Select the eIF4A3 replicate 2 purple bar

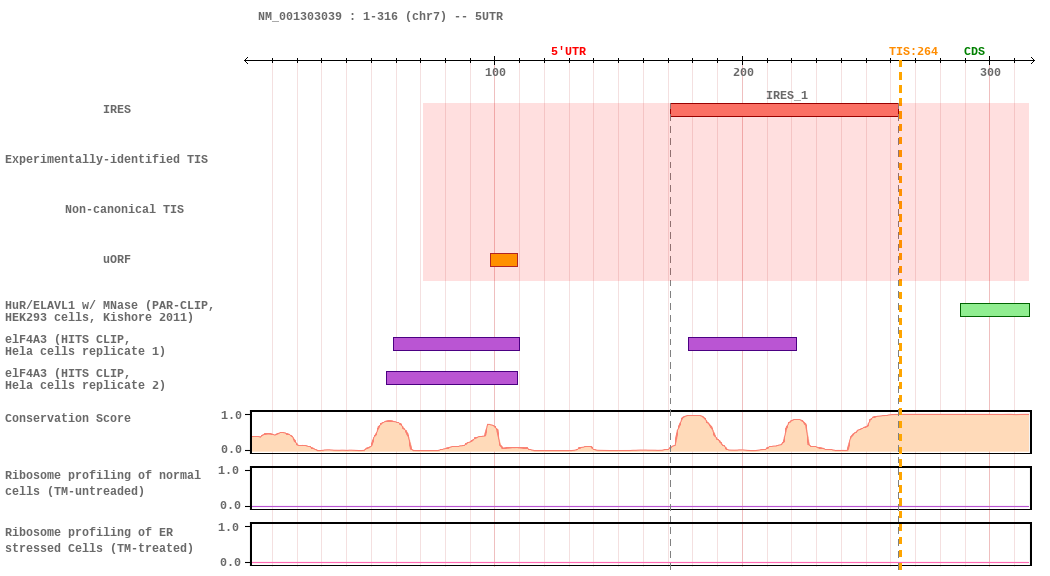click(x=452, y=378)
